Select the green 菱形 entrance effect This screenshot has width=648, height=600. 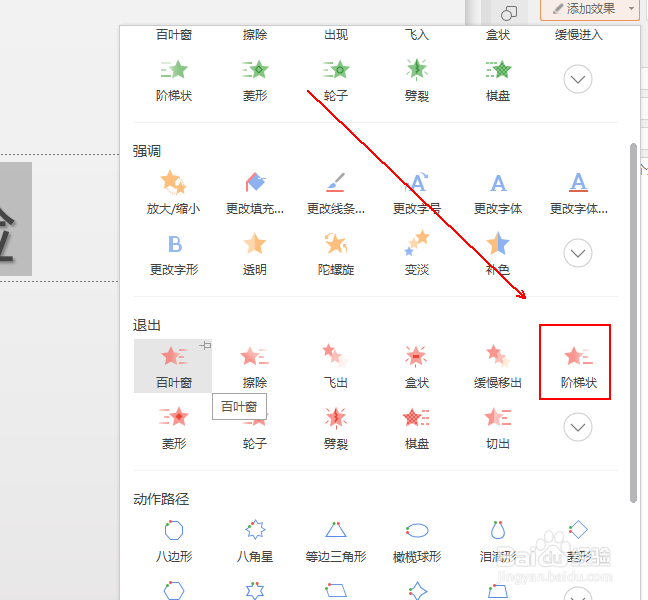(x=255, y=80)
